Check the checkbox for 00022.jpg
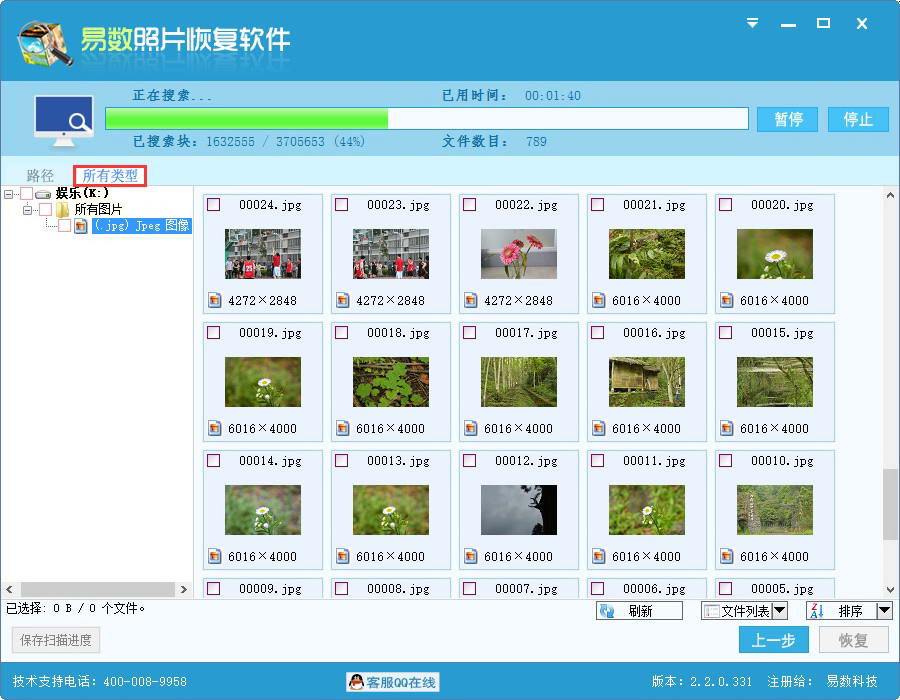Screen dimensions: 900x700 coord(470,205)
